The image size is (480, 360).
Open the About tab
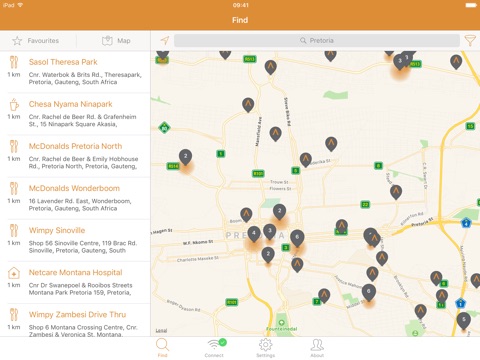(317, 348)
